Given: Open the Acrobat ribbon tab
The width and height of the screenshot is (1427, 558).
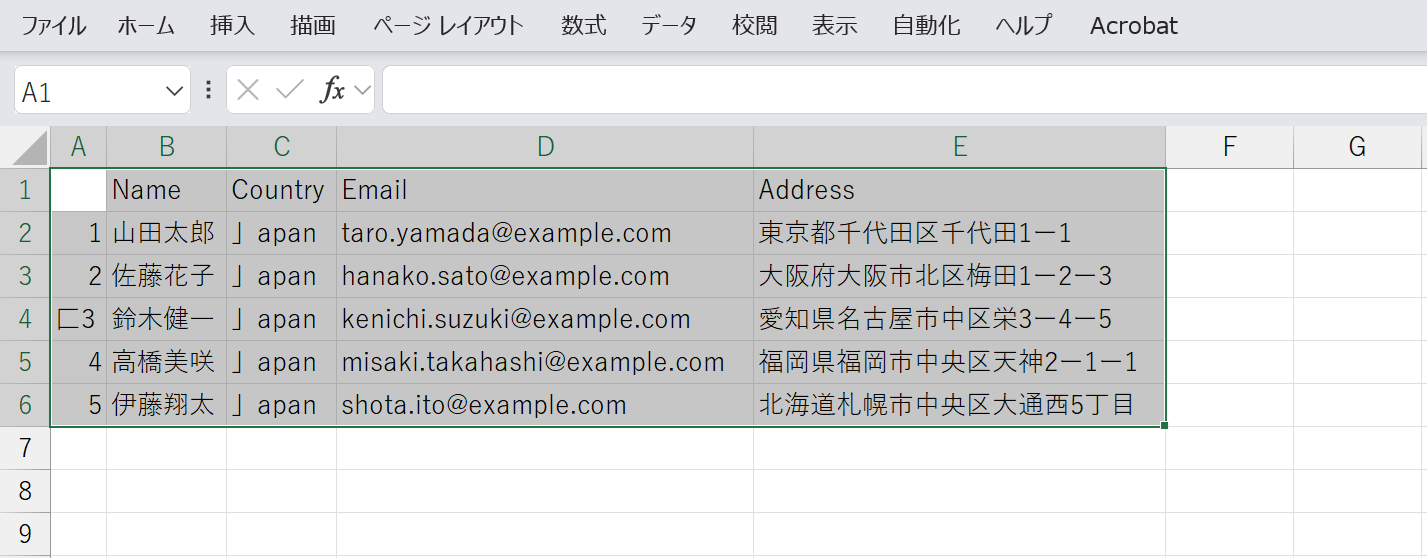Looking at the screenshot, I should pyautogui.click(x=1133, y=26).
